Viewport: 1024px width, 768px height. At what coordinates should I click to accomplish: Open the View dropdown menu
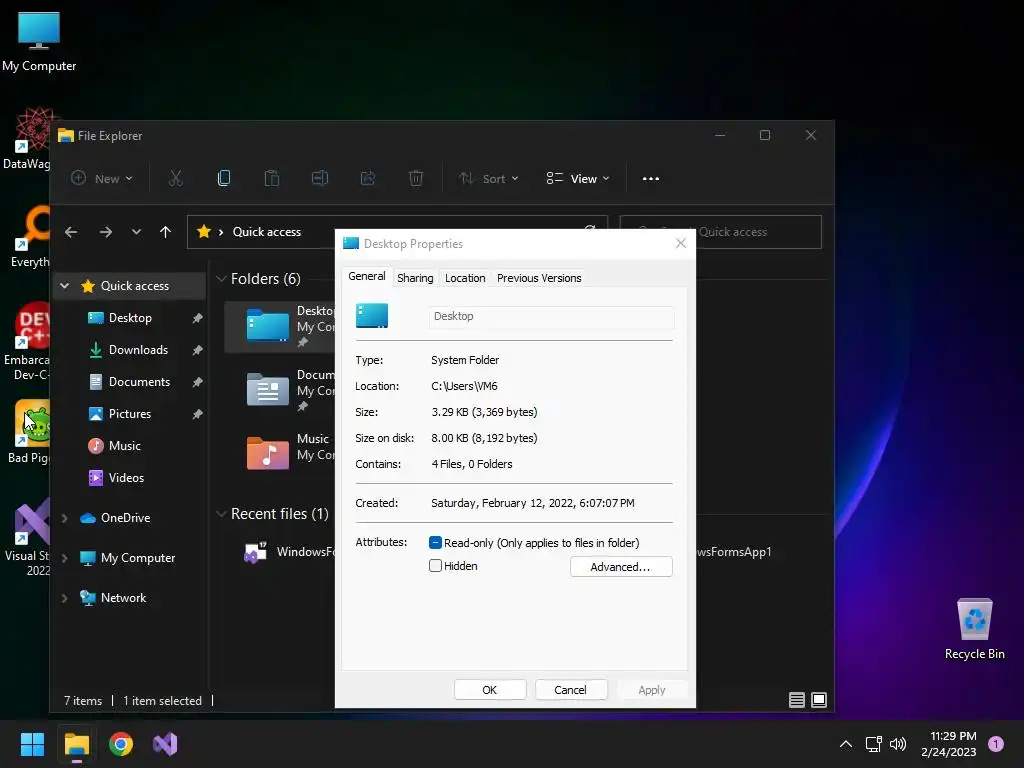click(x=578, y=178)
